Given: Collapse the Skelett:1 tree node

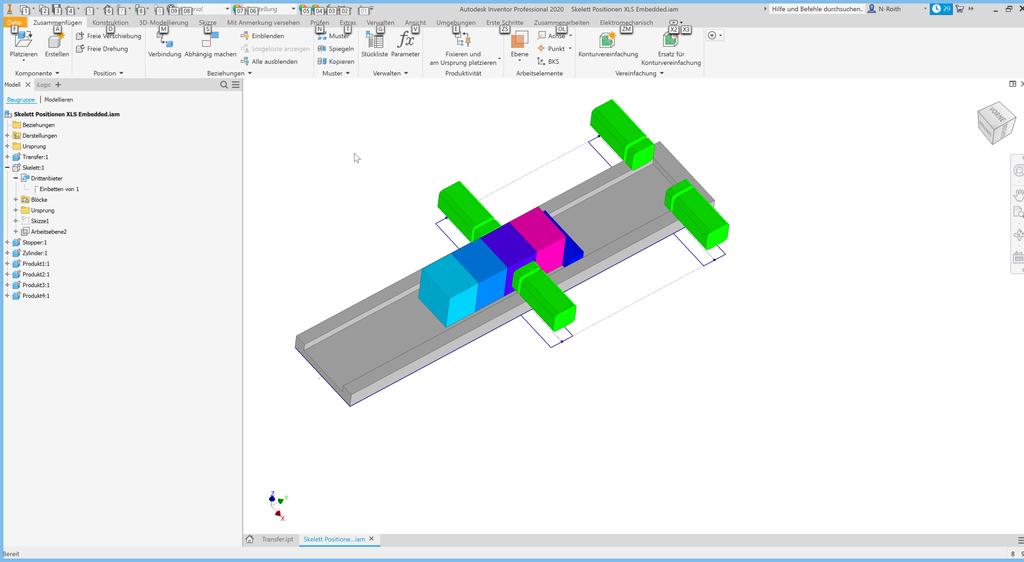Looking at the screenshot, I should 7,168.
